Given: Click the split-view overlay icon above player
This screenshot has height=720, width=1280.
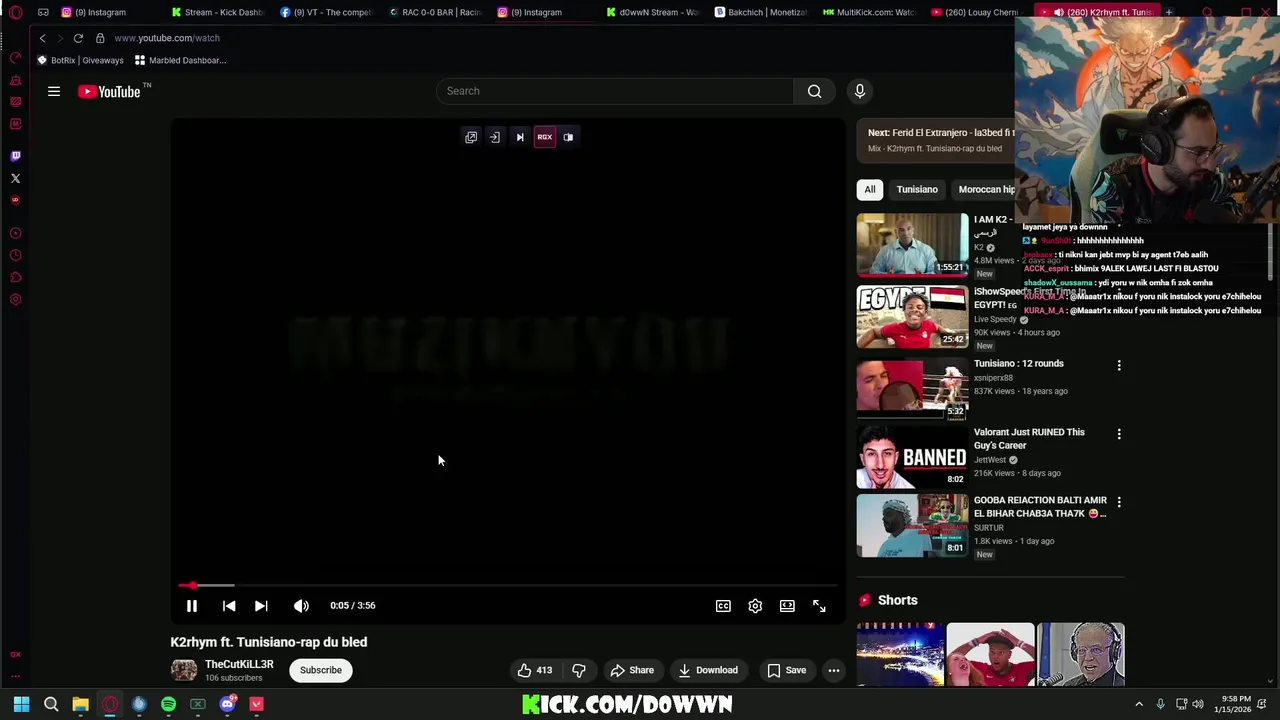Looking at the screenshot, I should coord(568,137).
